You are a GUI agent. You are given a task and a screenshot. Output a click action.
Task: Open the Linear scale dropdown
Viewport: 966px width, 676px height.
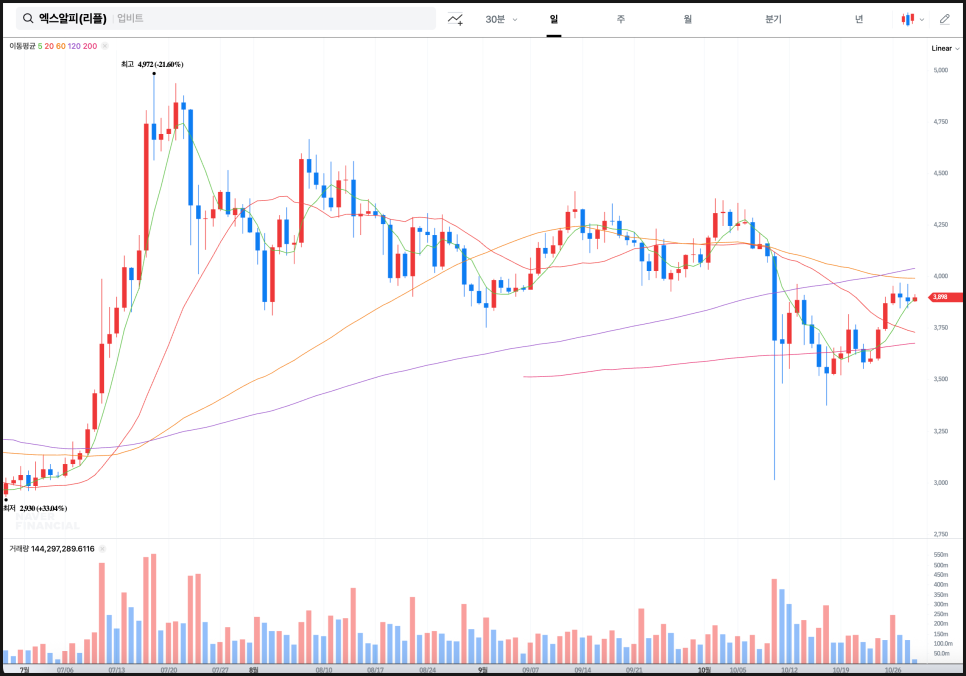[x=944, y=48]
